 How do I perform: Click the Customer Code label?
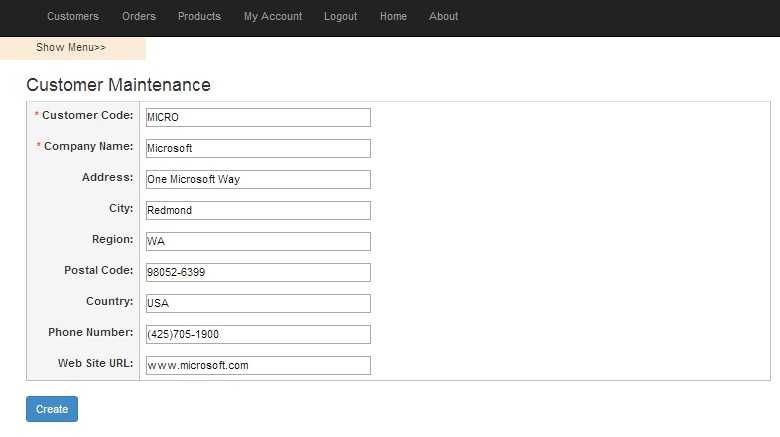click(88, 115)
